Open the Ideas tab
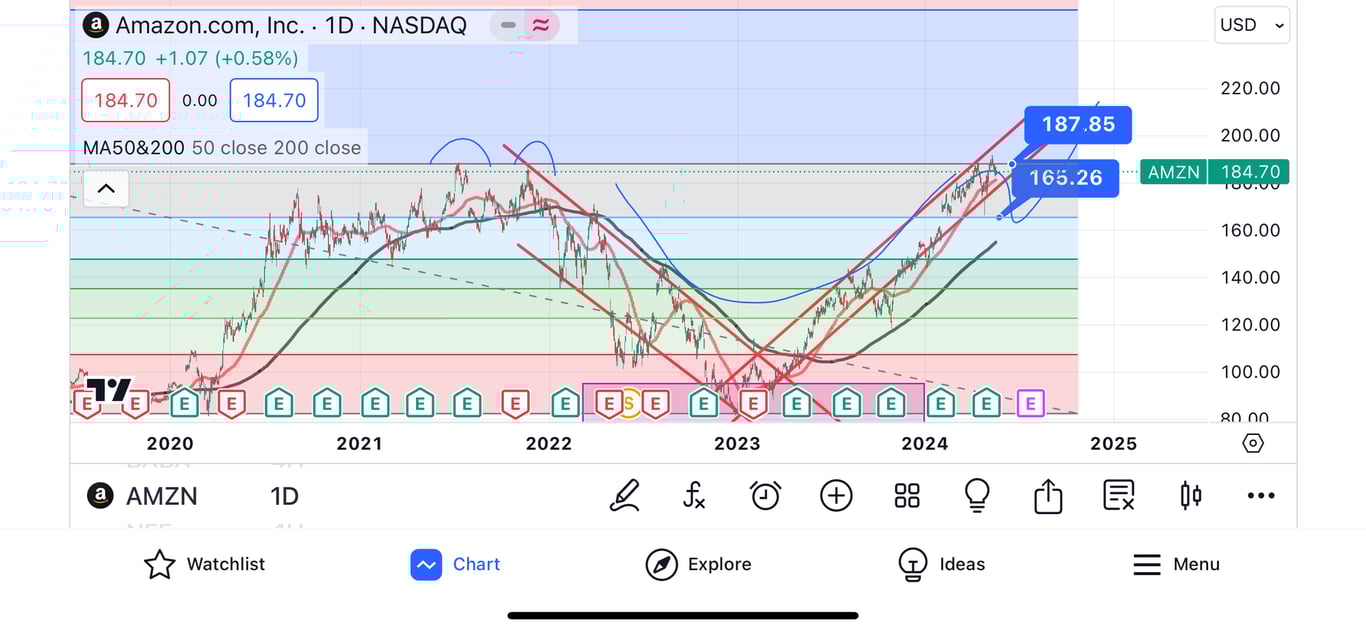The width and height of the screenshot is (1366, 631). pyautogui.click(x=941, y=564)
